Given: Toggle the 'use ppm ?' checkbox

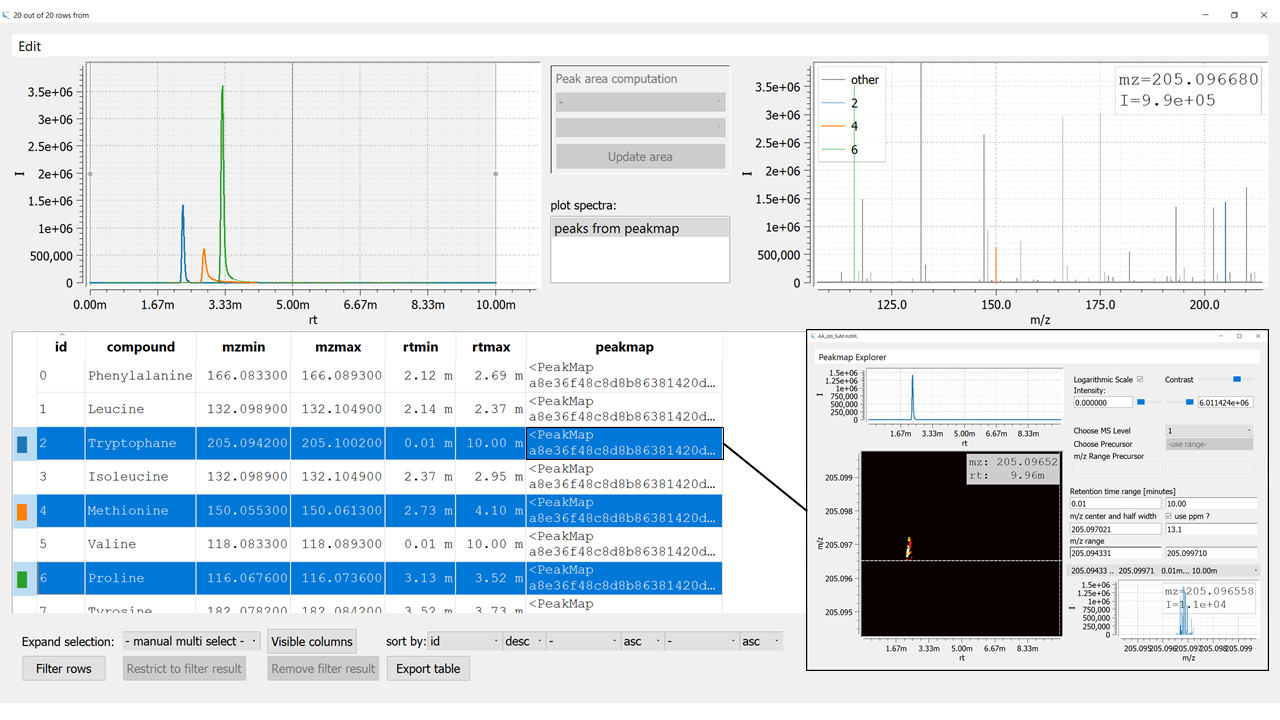Looking at the screenshot, I should click(x=1169, y=516).
